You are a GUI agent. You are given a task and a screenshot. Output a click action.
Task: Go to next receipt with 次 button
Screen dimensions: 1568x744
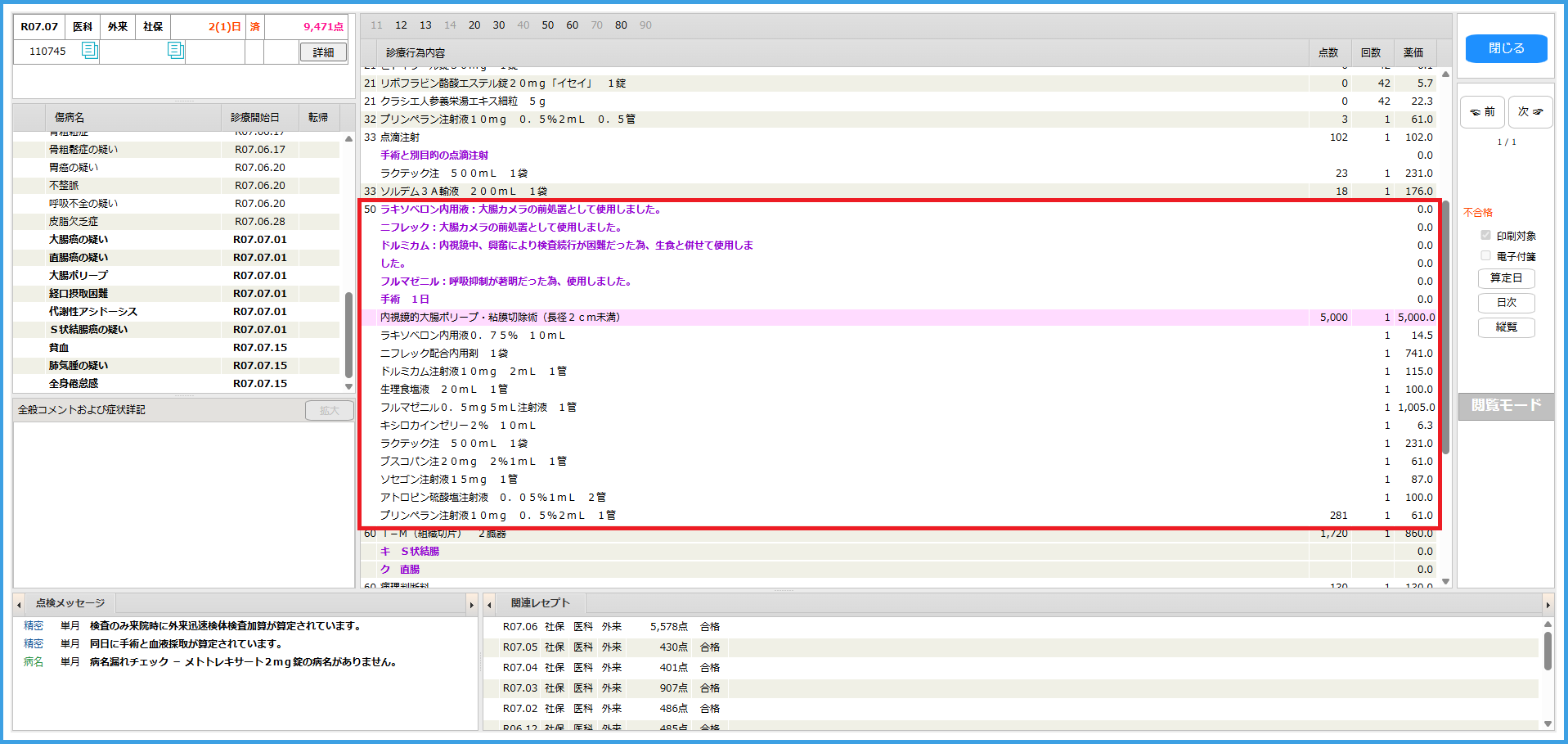coord(1530,112)
